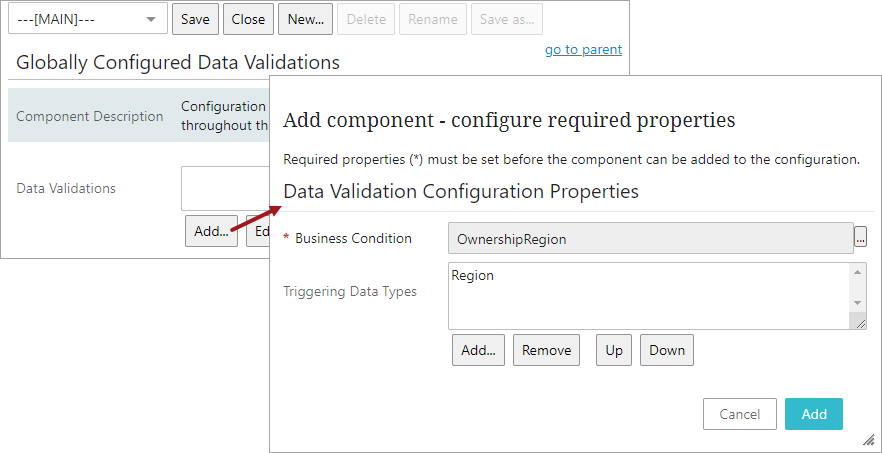The width and height of the screenshot is (882, 453).
Task: Click the New... button
Action: (x=305, y=19)
